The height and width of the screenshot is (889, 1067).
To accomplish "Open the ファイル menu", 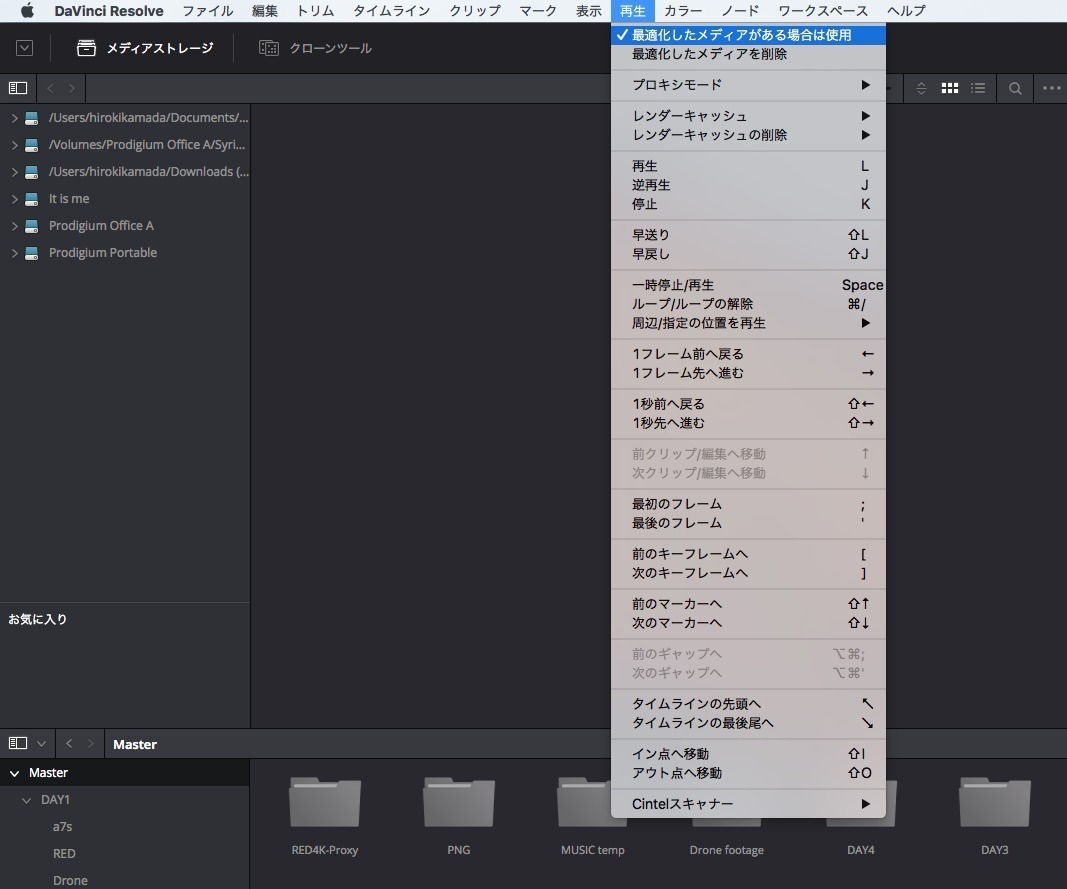I will [x=208, y=11].
